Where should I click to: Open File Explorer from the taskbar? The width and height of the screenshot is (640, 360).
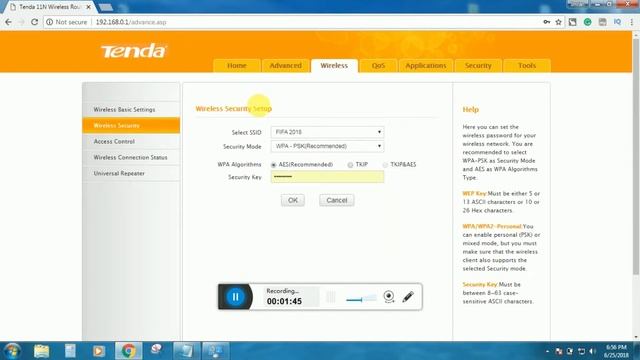click(x=41, y=351)
